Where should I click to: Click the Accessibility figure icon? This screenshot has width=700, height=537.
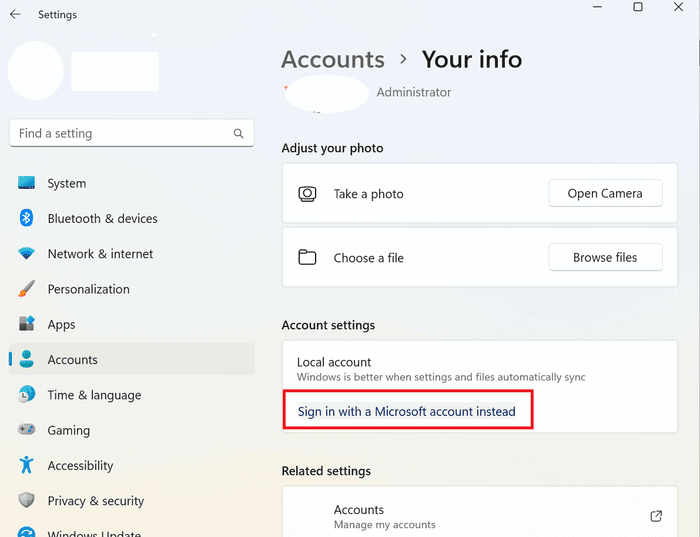point(26,465)
